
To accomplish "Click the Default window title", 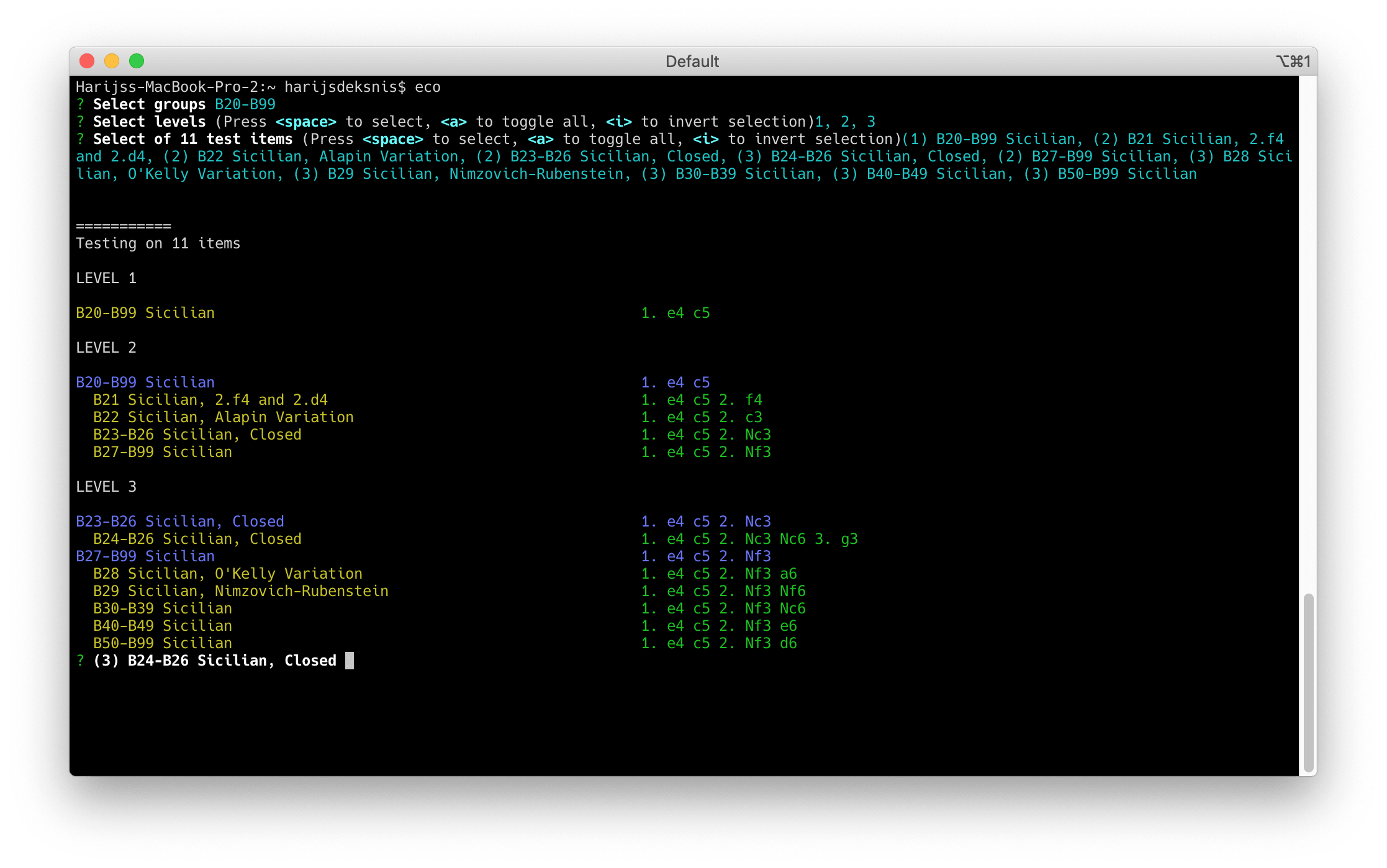I will (692, 61).
